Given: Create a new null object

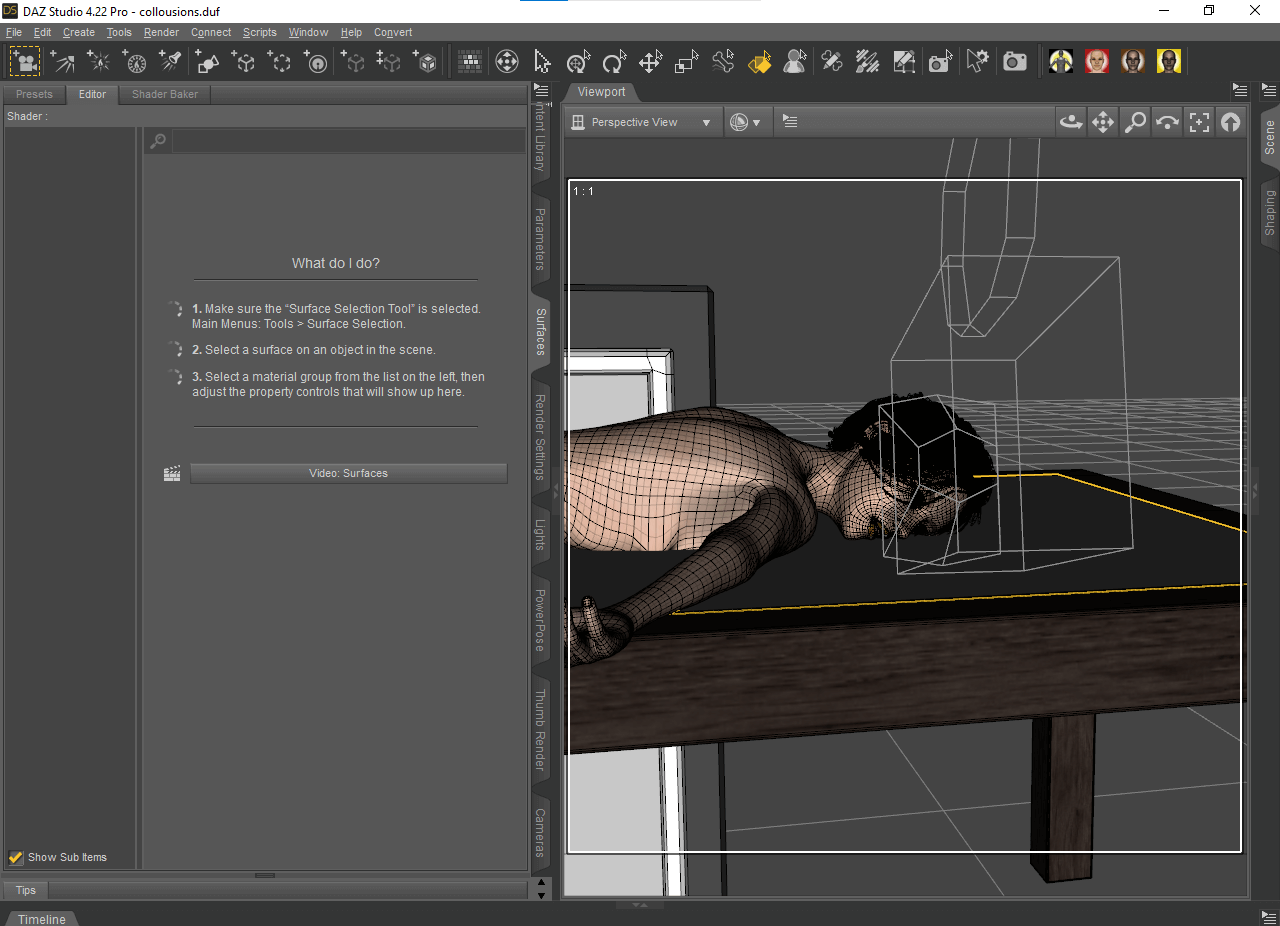Looking at the screenshot, I should (244, 62).
